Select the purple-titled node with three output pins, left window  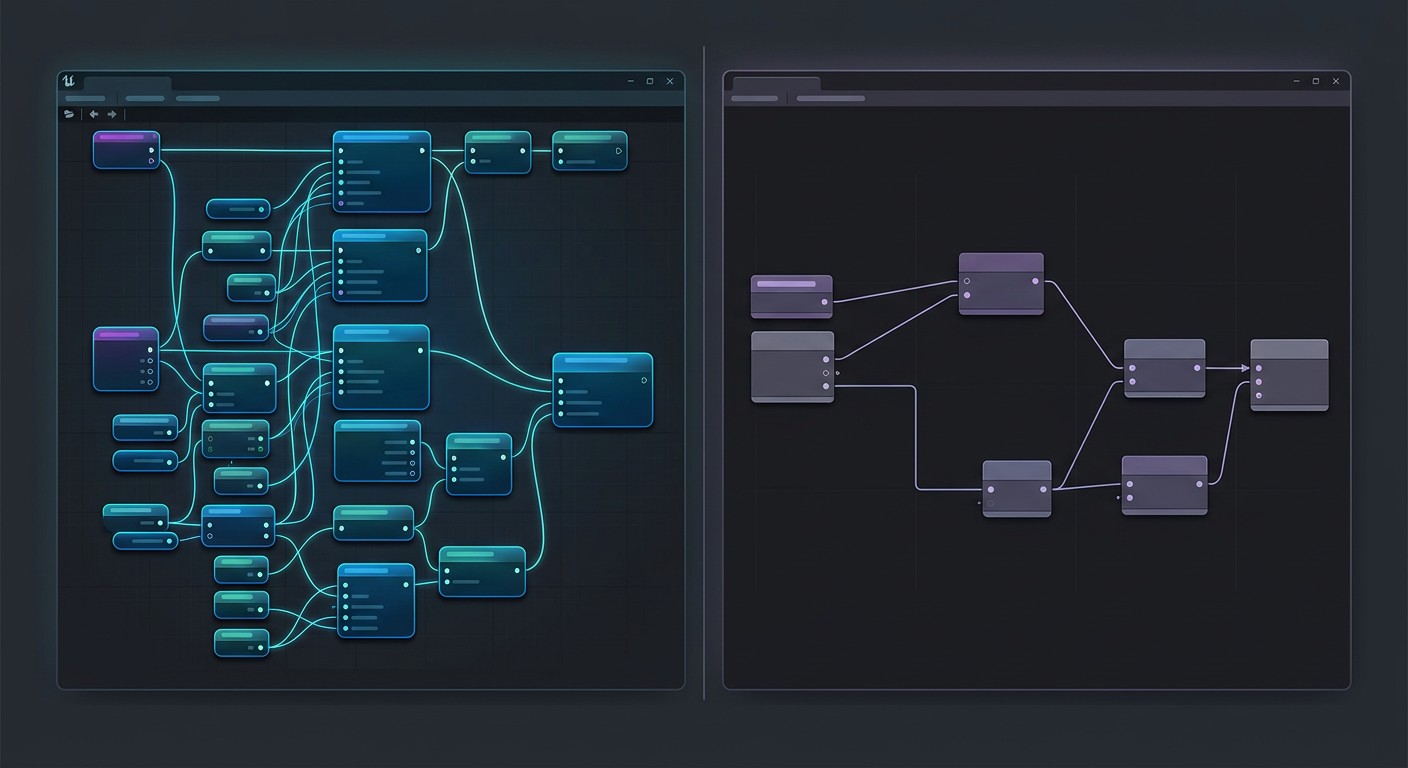pyautogui.click(x=126, y=359)
